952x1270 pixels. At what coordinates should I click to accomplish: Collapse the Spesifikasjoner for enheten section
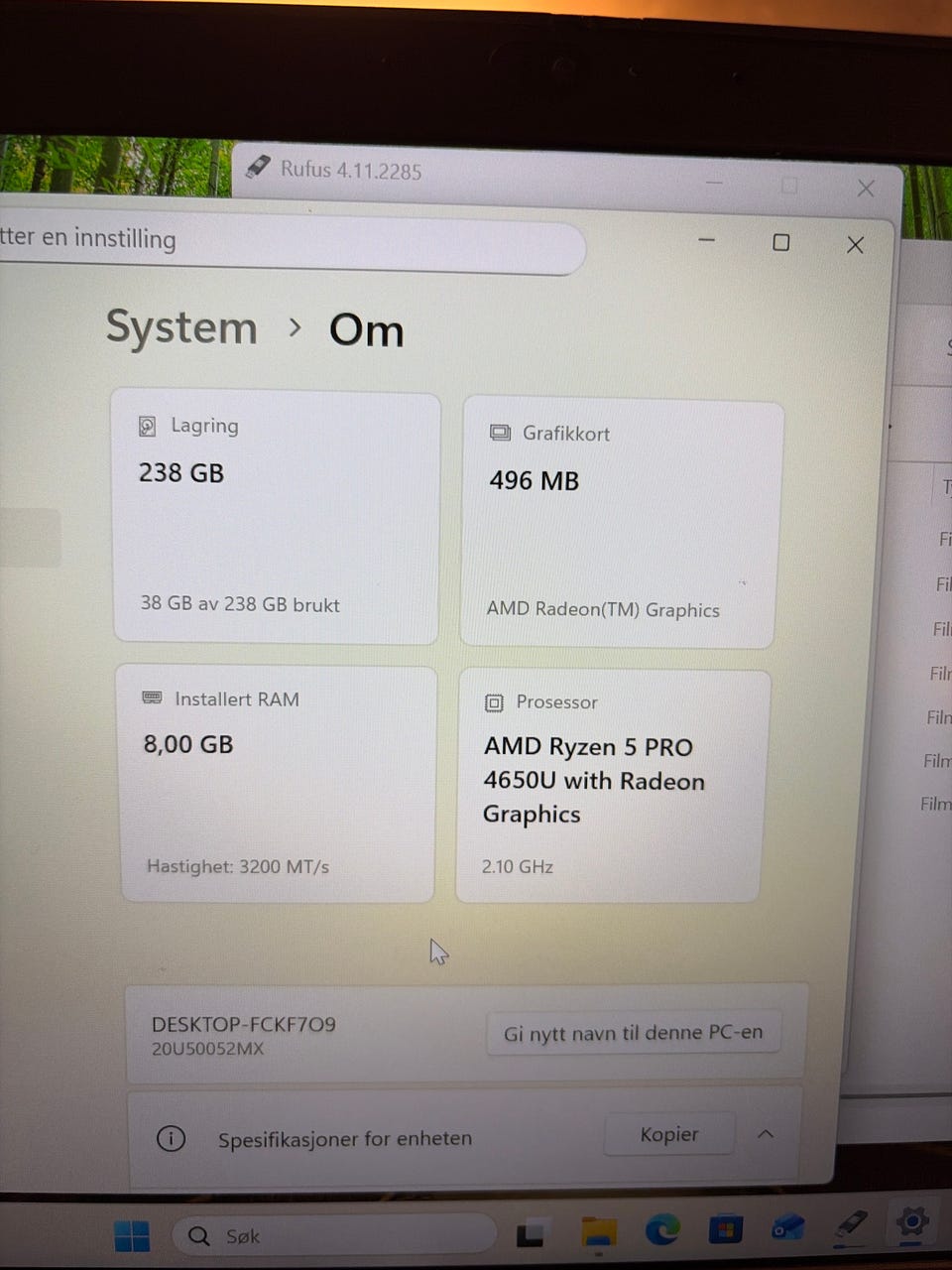coord(766,1133)
